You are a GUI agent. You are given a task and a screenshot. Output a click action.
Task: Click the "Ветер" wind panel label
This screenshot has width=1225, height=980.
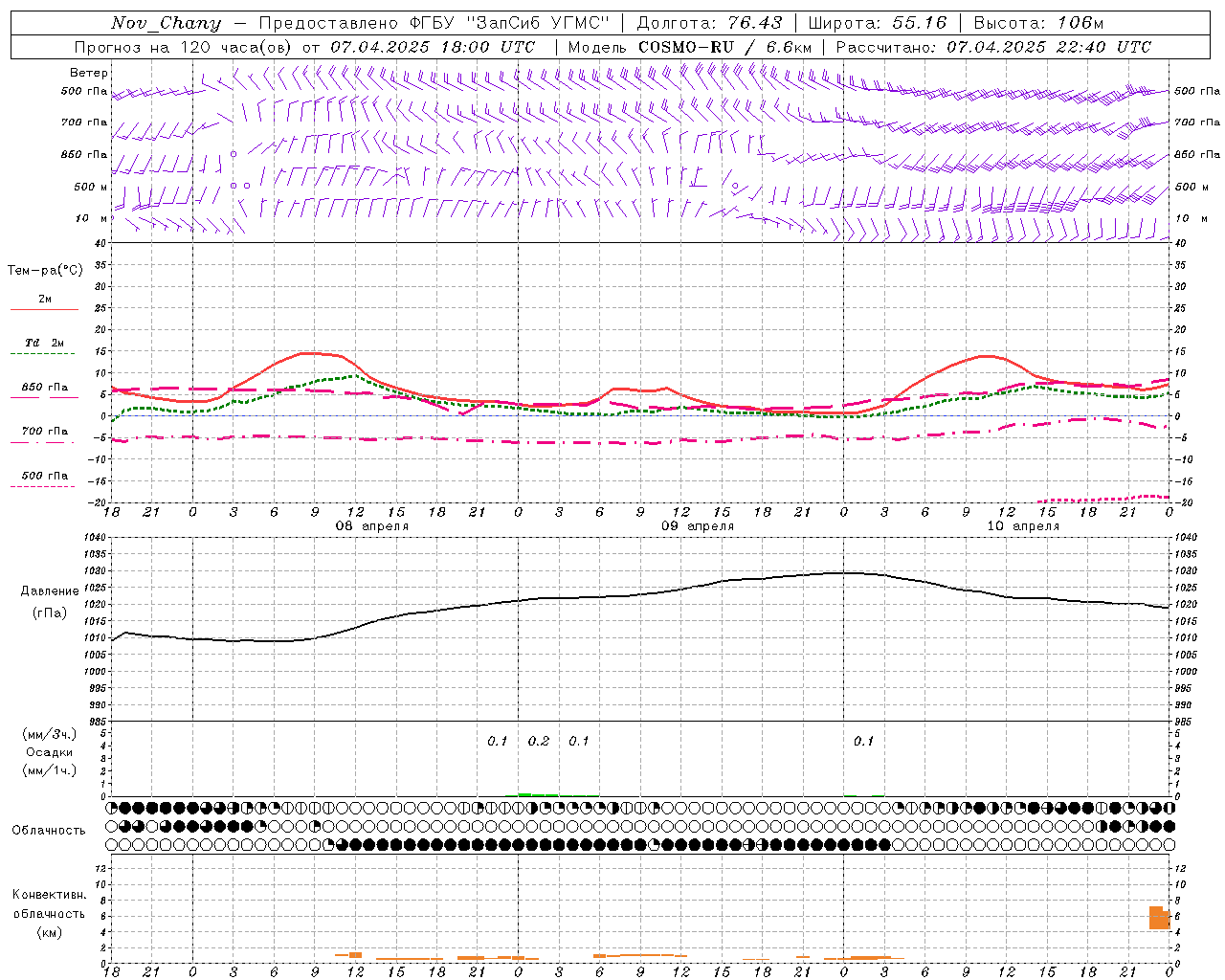click(89, 73)
